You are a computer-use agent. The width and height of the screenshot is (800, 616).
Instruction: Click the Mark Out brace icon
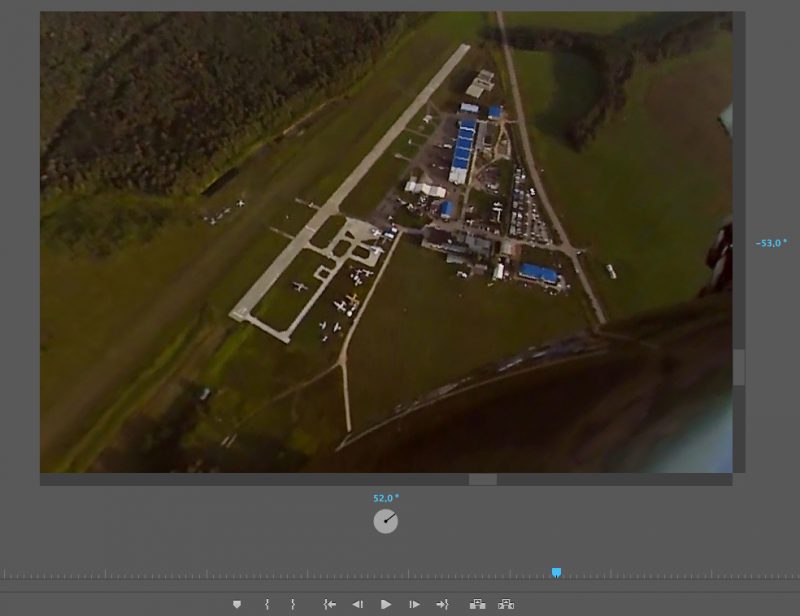tap(293, 604)
